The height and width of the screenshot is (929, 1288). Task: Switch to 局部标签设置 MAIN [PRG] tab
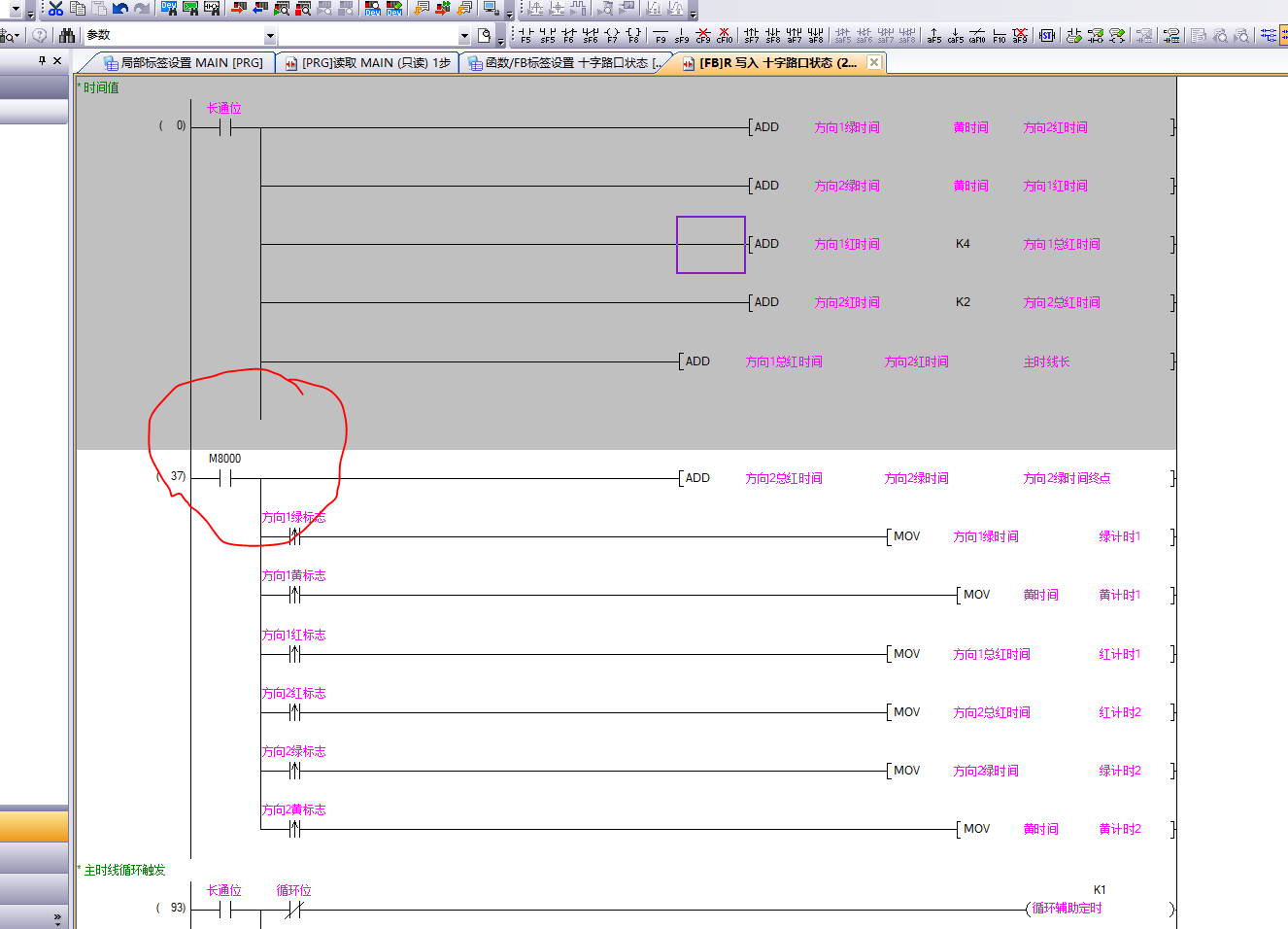(x=183, y=63)
